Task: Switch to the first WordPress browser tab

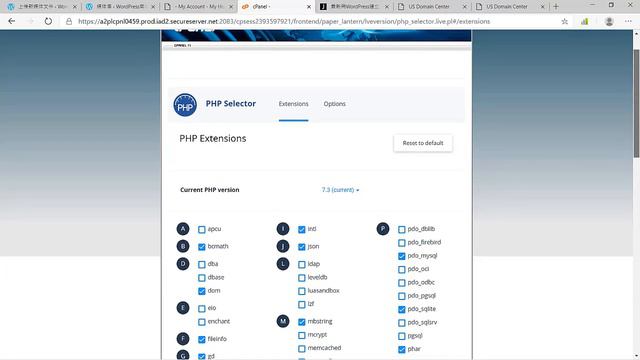Action: coord(42,7)
